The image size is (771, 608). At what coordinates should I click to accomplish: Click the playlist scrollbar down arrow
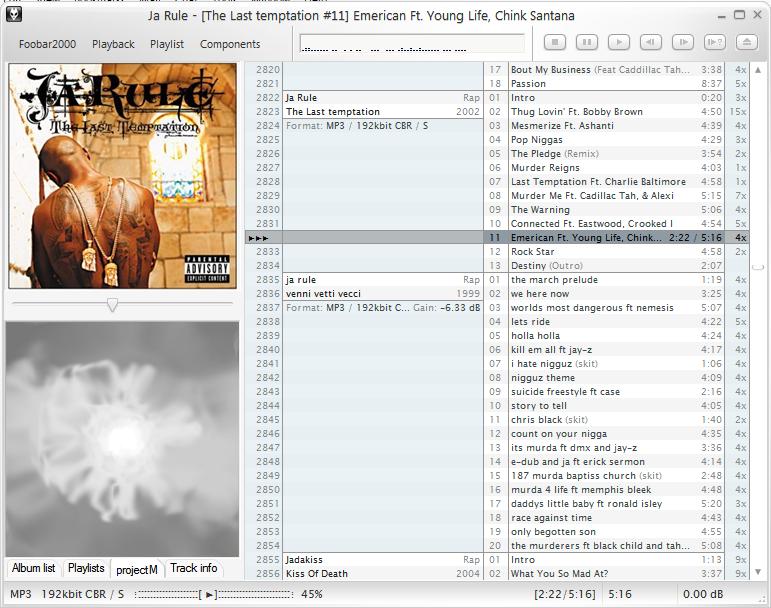point(758,572)
